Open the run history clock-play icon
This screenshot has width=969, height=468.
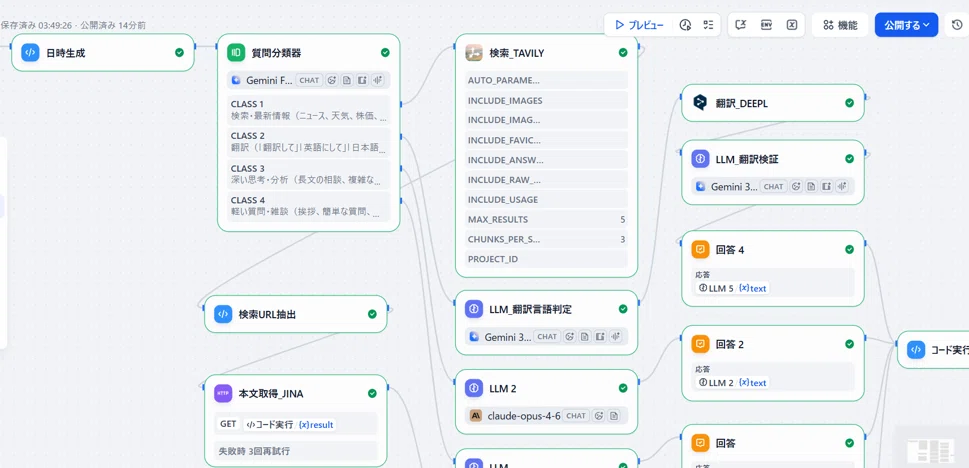(685, 25)
